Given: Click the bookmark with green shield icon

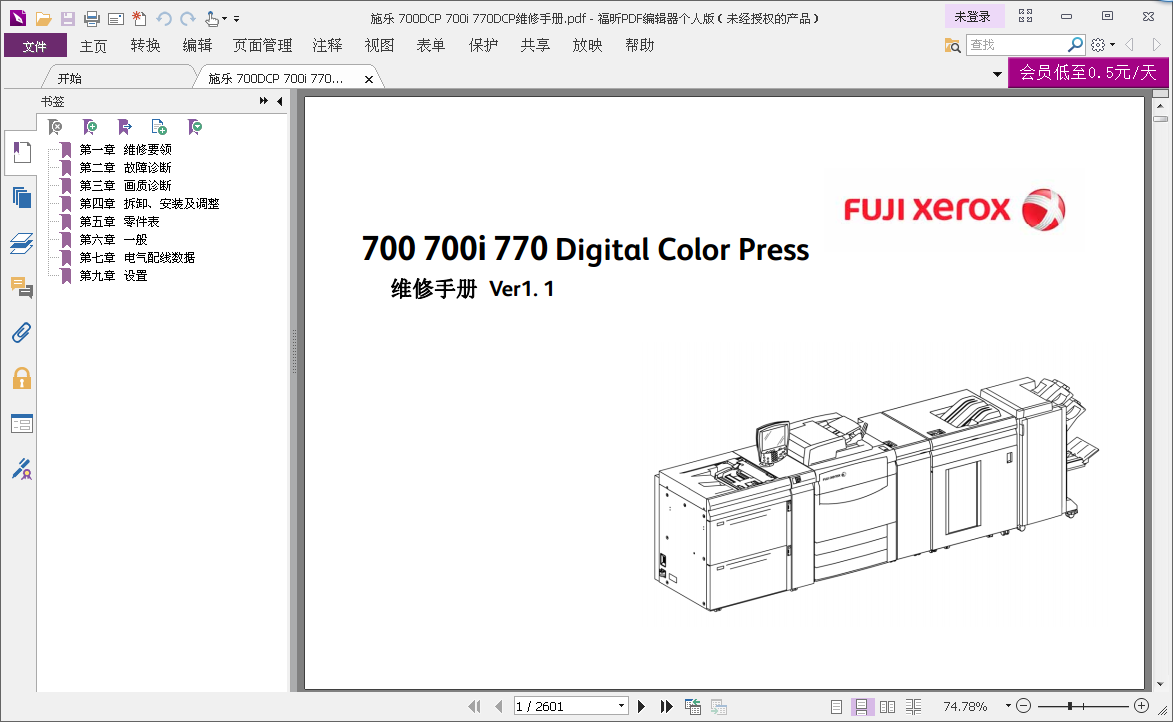Looking at the screenshot, I should [195, 127].
